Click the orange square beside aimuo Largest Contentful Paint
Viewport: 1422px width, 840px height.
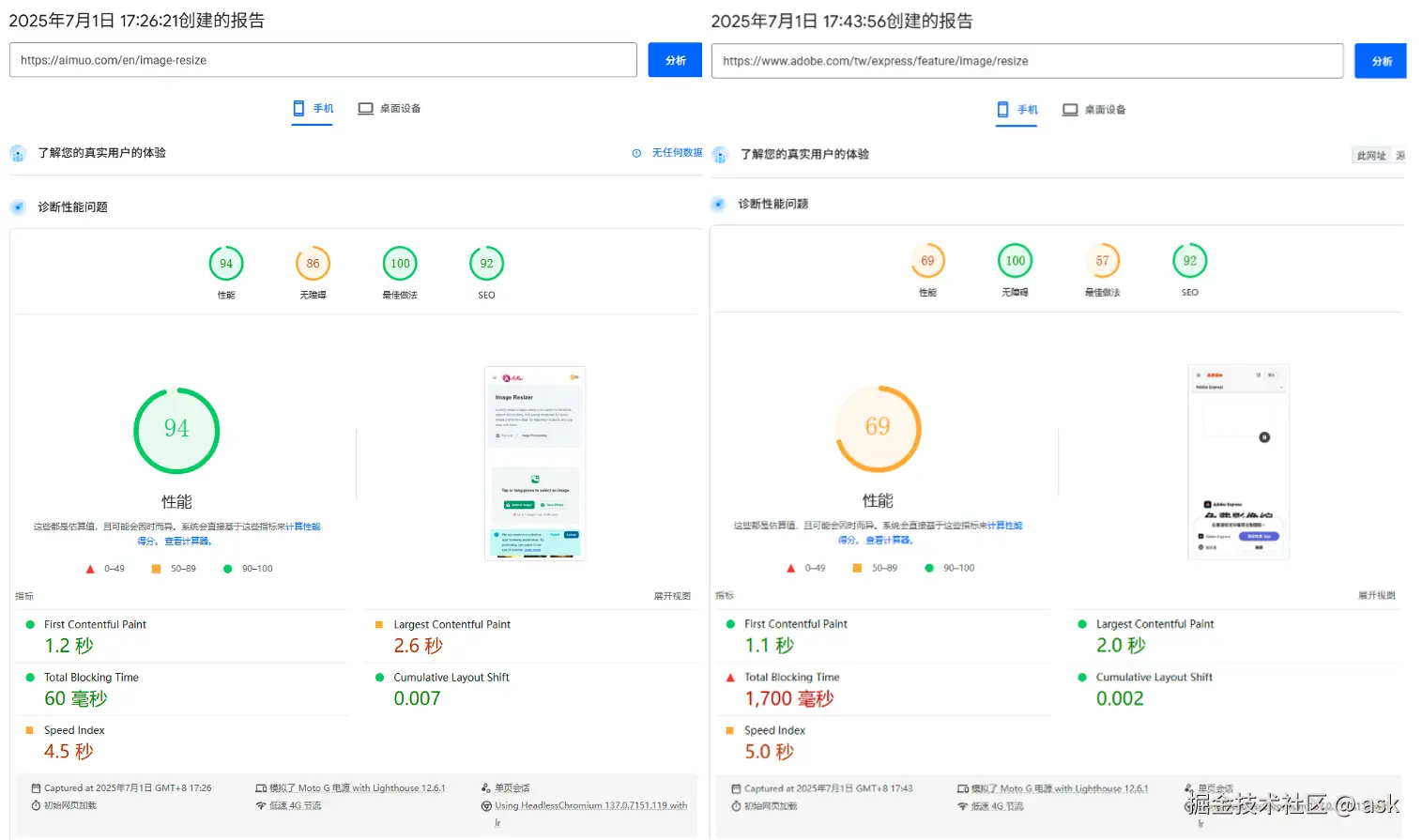[x=379, y=624]
